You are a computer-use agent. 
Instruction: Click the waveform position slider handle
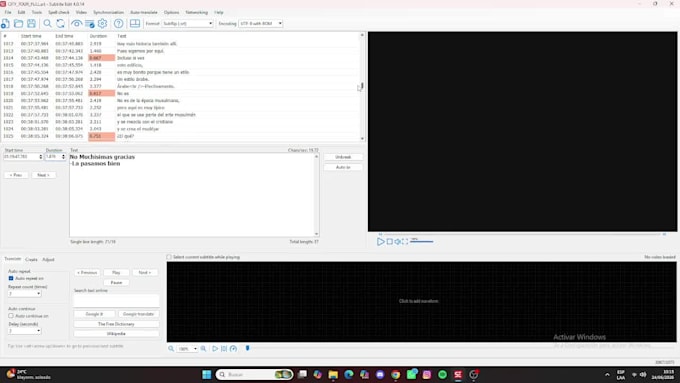click(x=248, y=348)
